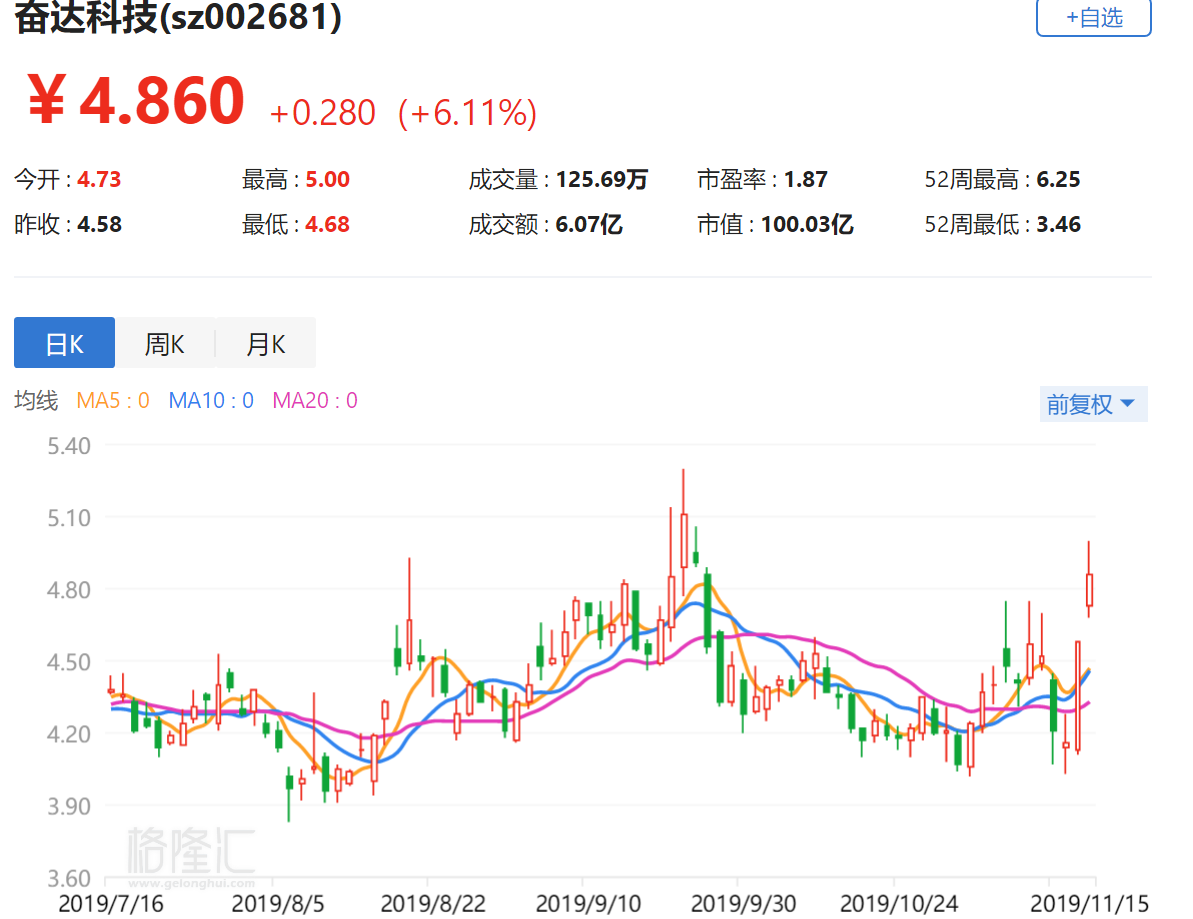Click the 52周最高 value 6.25
The image size is (1193, 919).
[1058, 180]
